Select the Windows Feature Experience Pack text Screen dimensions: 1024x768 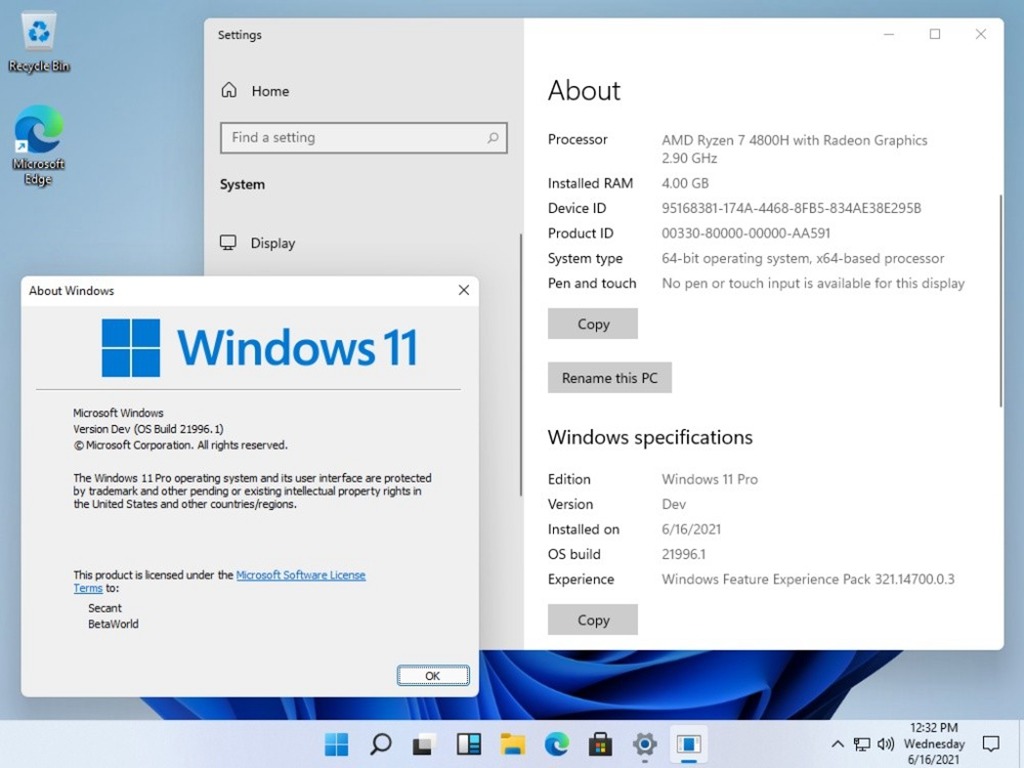pos(808,579)
